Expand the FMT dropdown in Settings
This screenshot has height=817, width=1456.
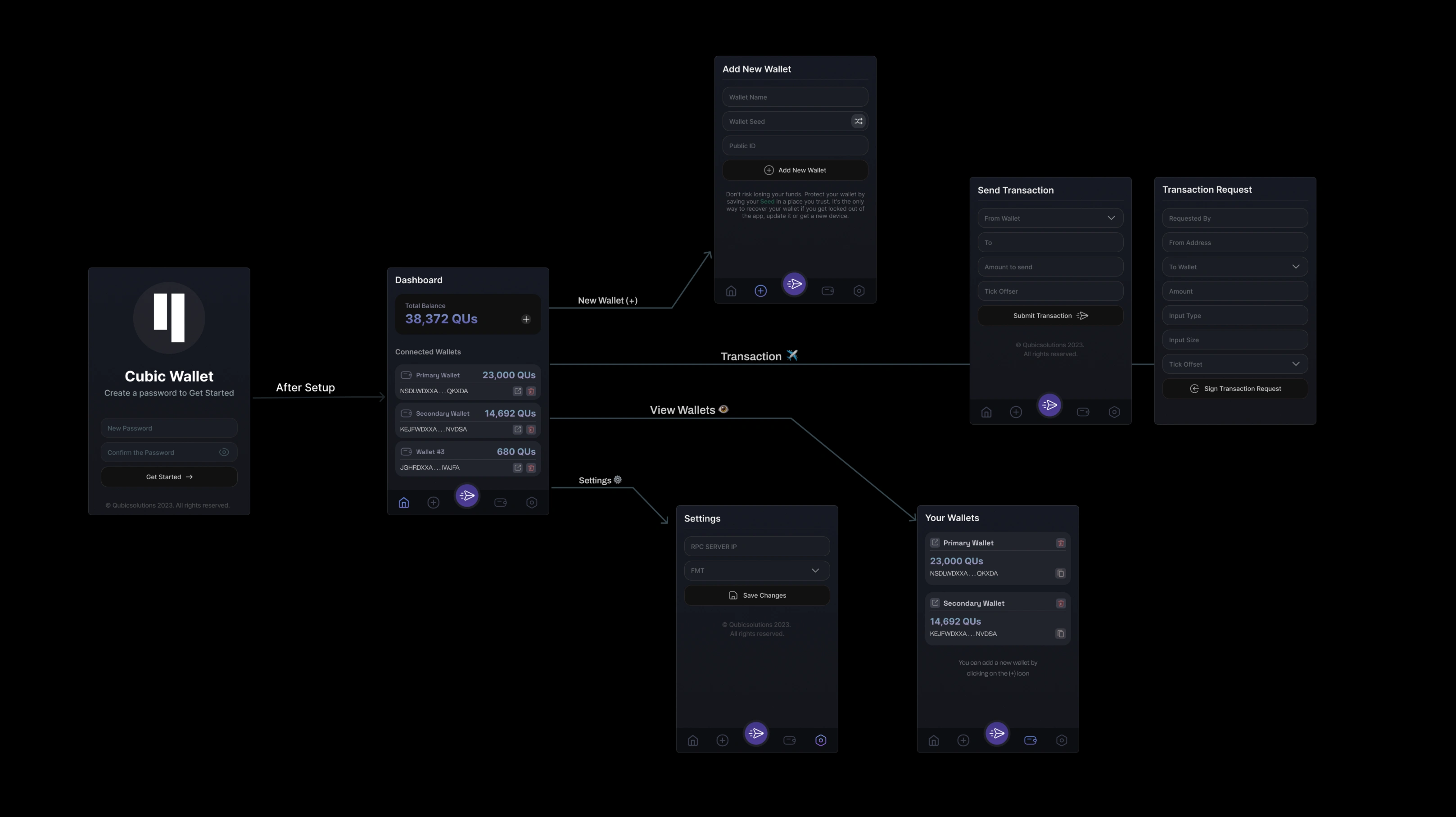click(x=757, y=571)
